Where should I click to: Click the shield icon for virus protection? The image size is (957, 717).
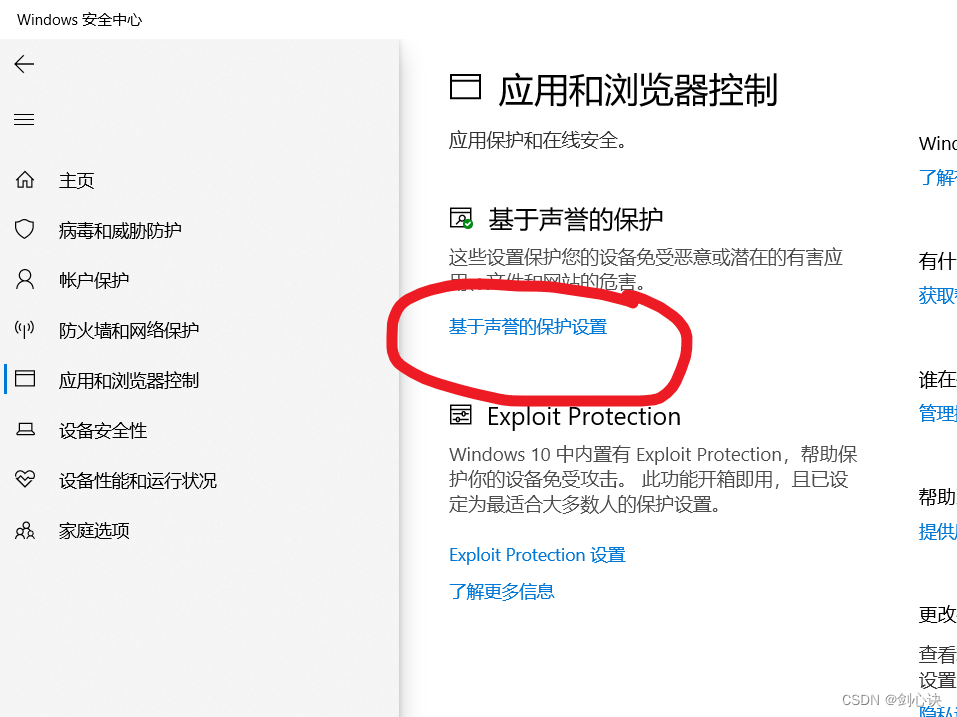(24, 229)
